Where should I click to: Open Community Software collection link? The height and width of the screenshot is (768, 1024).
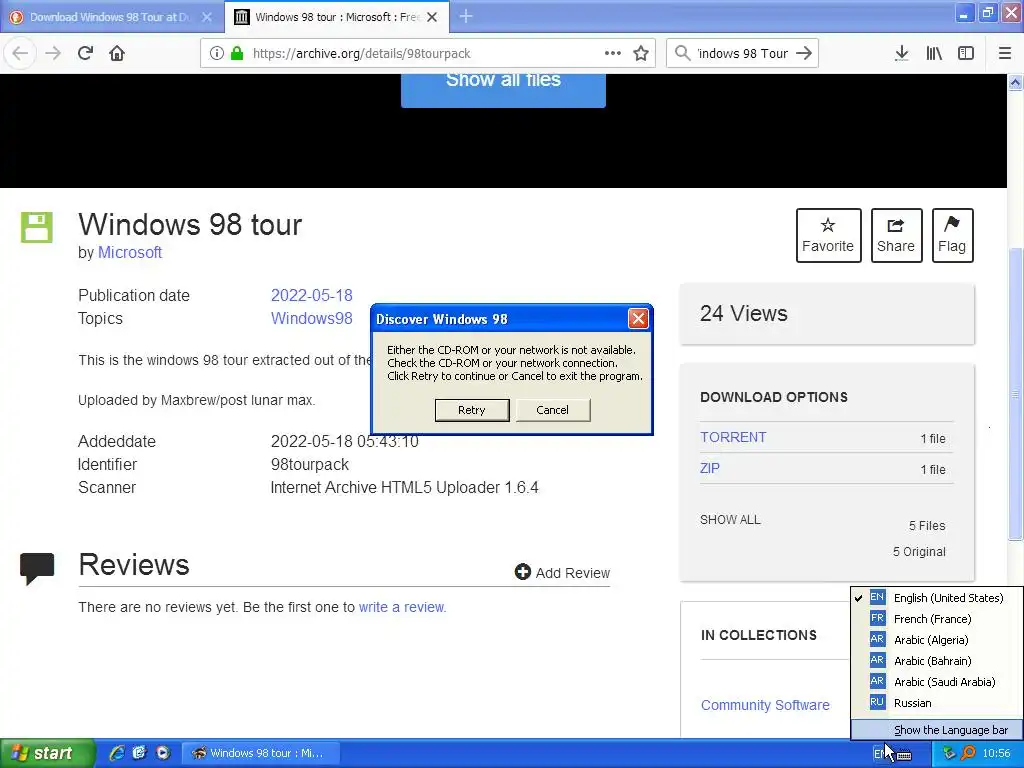click(765, 705)
